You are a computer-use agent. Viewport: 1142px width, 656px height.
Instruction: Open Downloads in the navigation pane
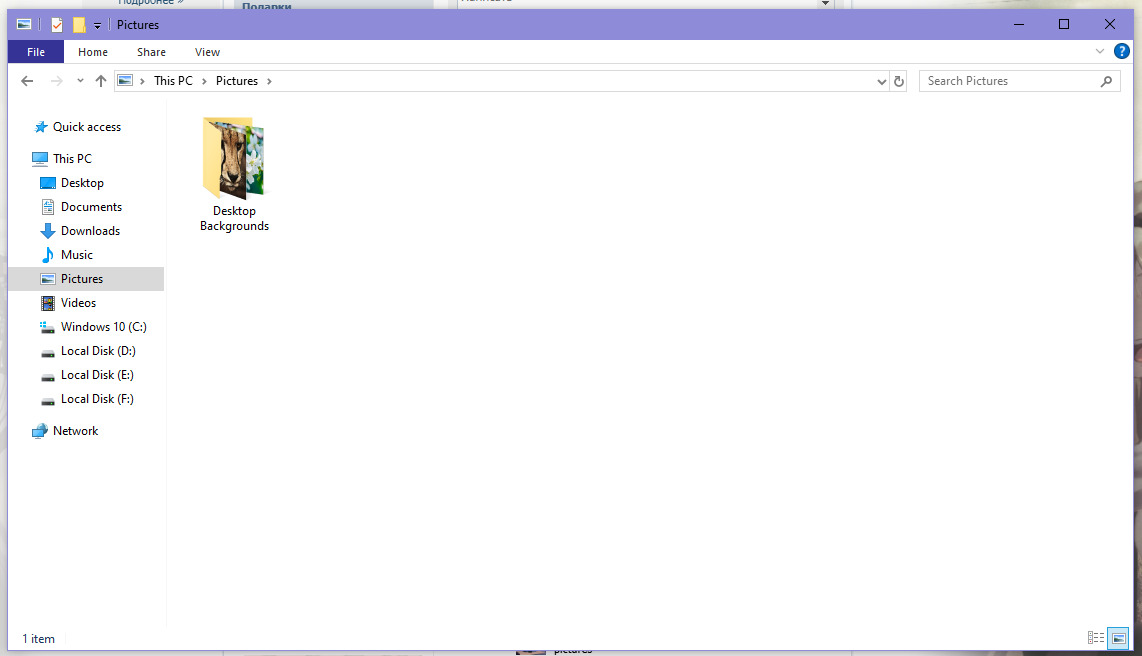click(90, 231)
